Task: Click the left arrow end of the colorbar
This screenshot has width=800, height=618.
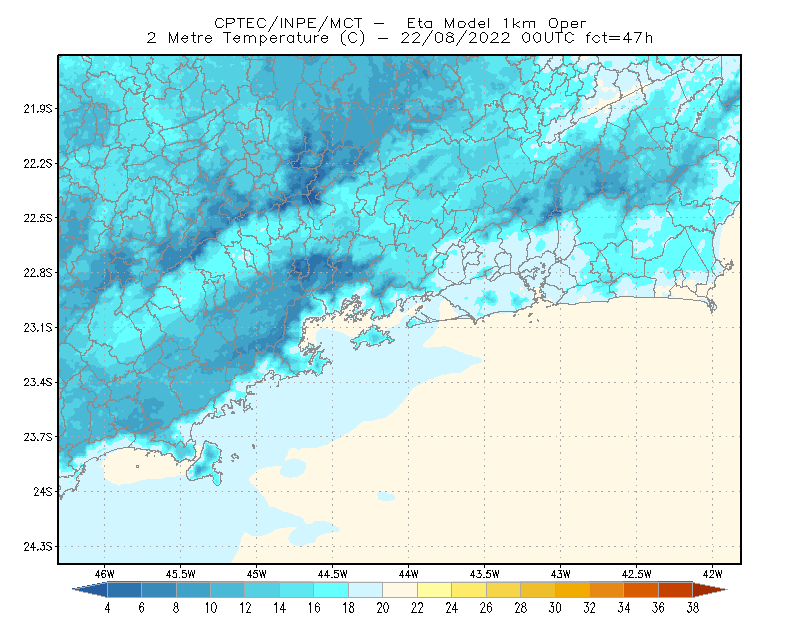Action: click(90, 590)
